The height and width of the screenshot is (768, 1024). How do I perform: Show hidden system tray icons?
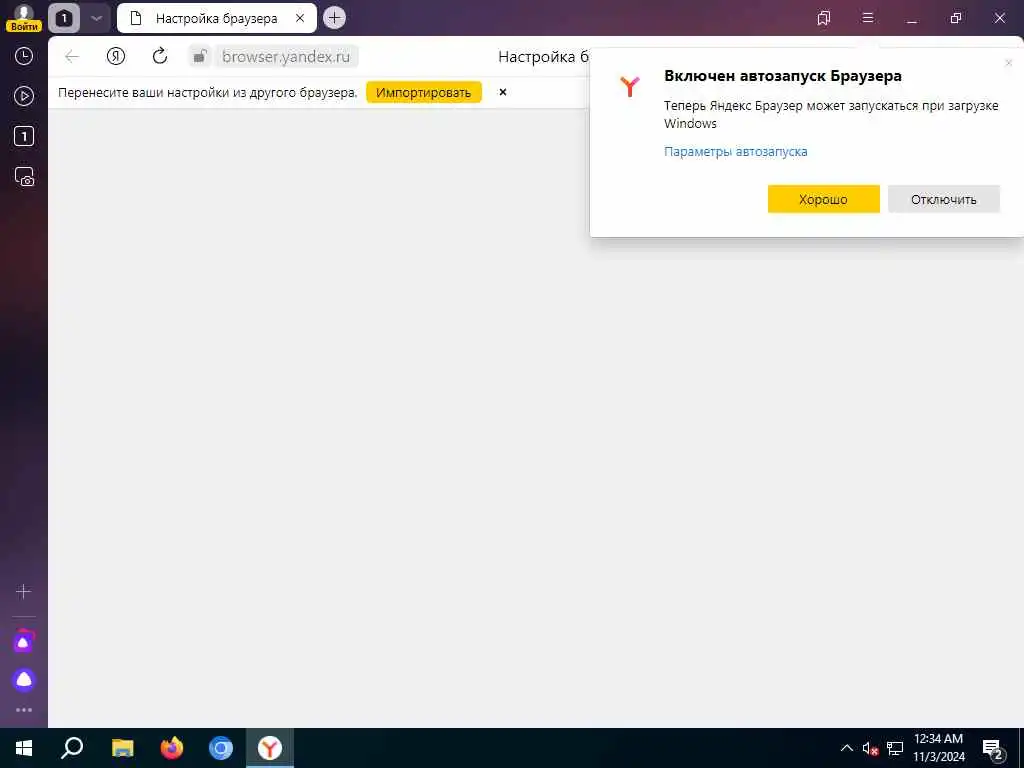846,748
